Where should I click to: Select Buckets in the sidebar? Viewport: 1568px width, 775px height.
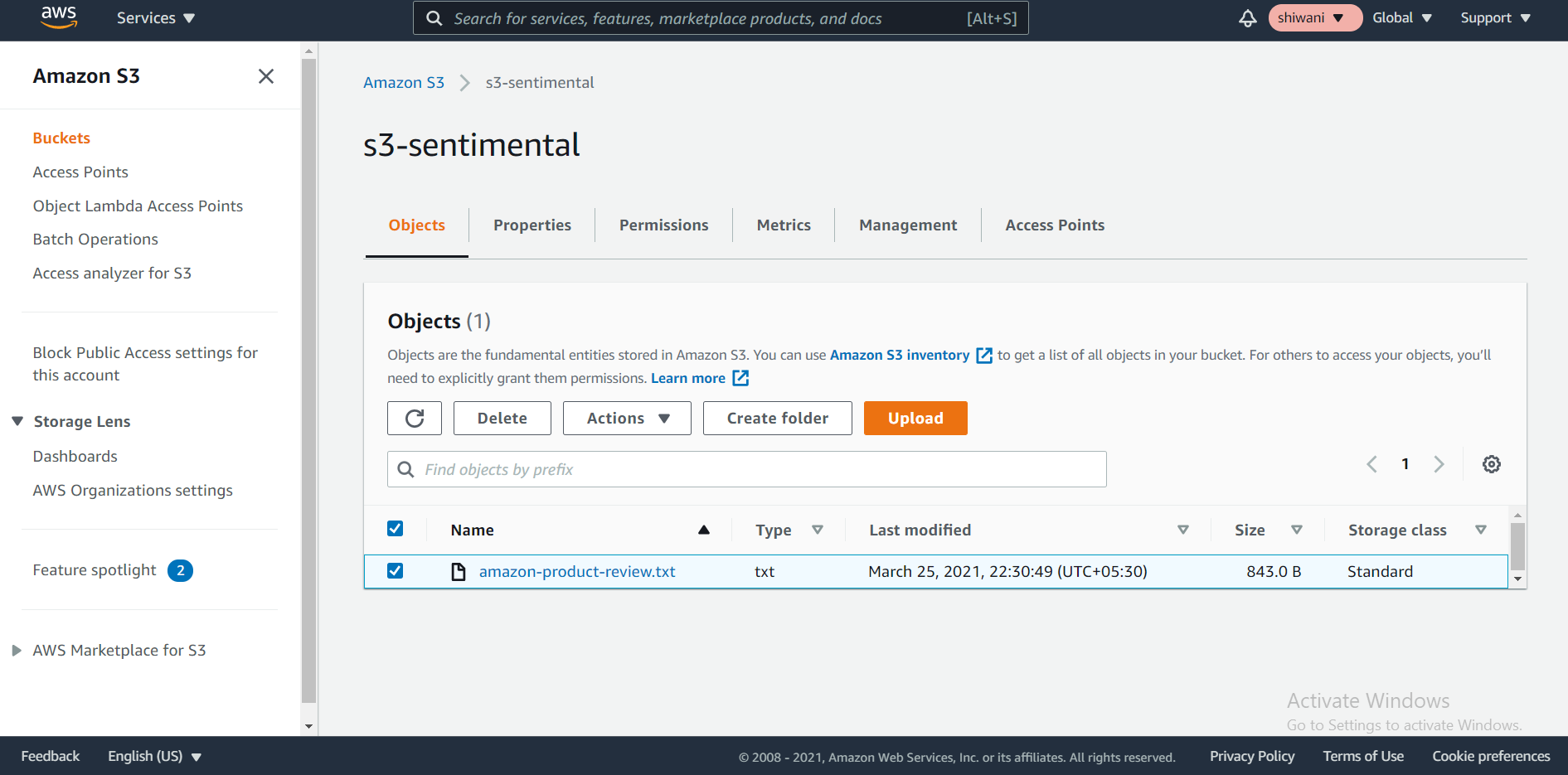(x=61, y=138)
